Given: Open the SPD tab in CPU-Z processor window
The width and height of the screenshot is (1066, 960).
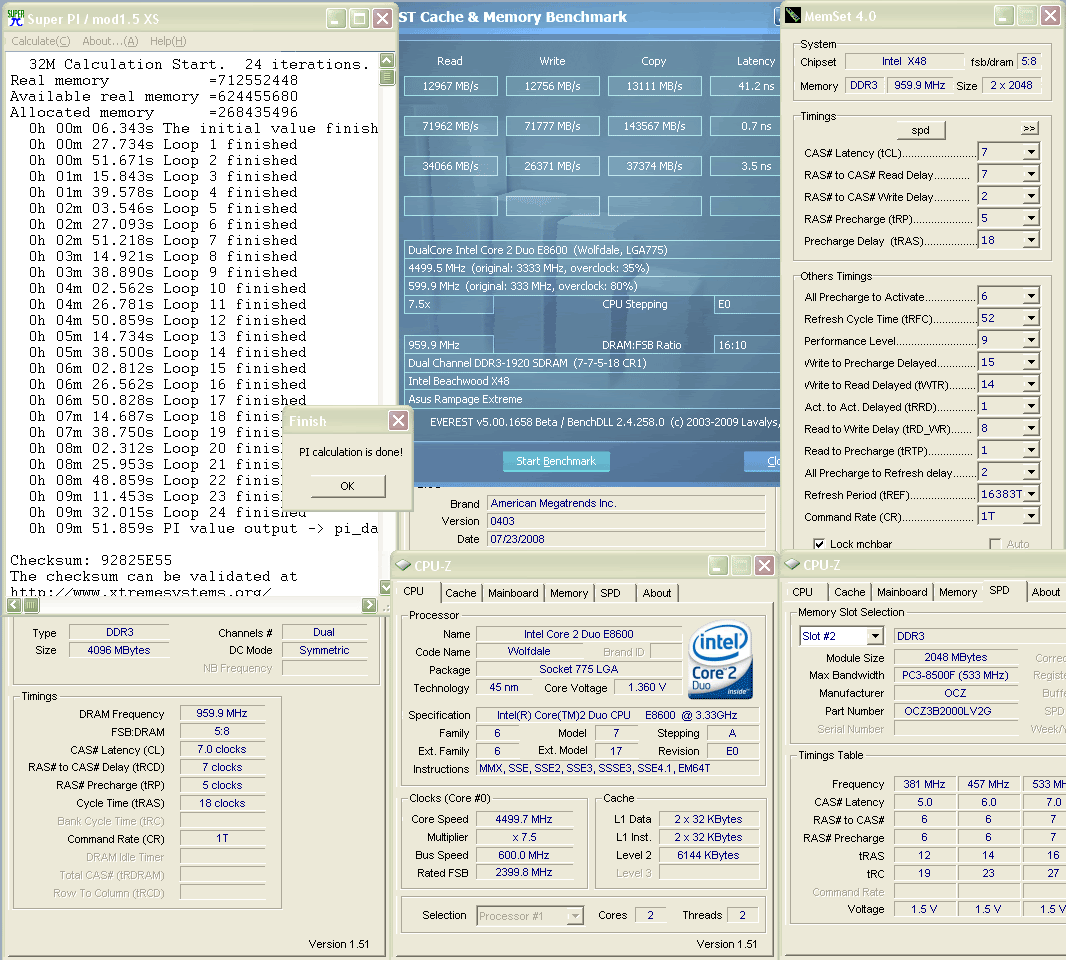Looking at the screenshot, I should 611,593.
